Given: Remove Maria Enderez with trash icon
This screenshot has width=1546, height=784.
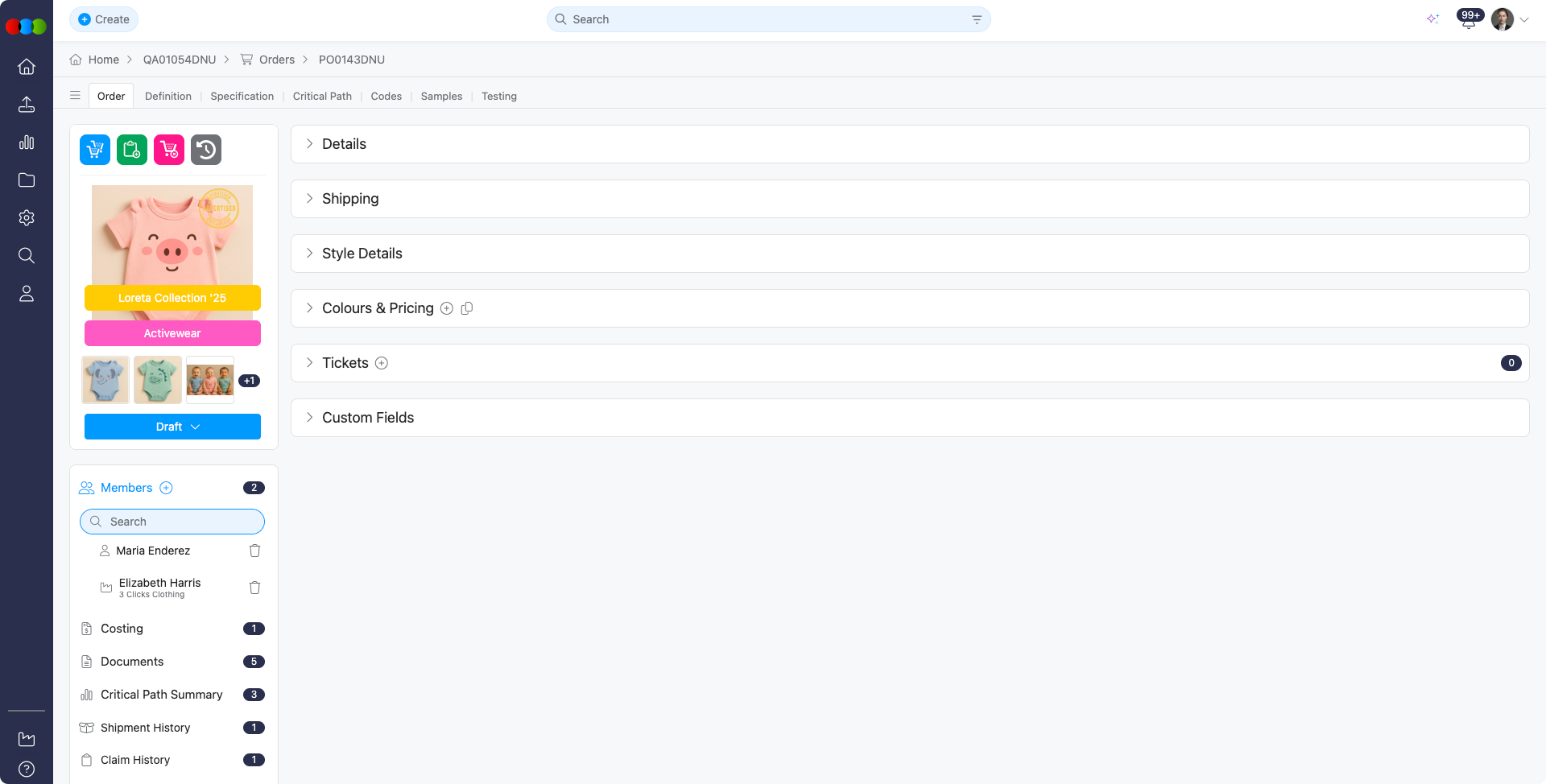Looking at the screenshot, I should click(x=254, y=551).
